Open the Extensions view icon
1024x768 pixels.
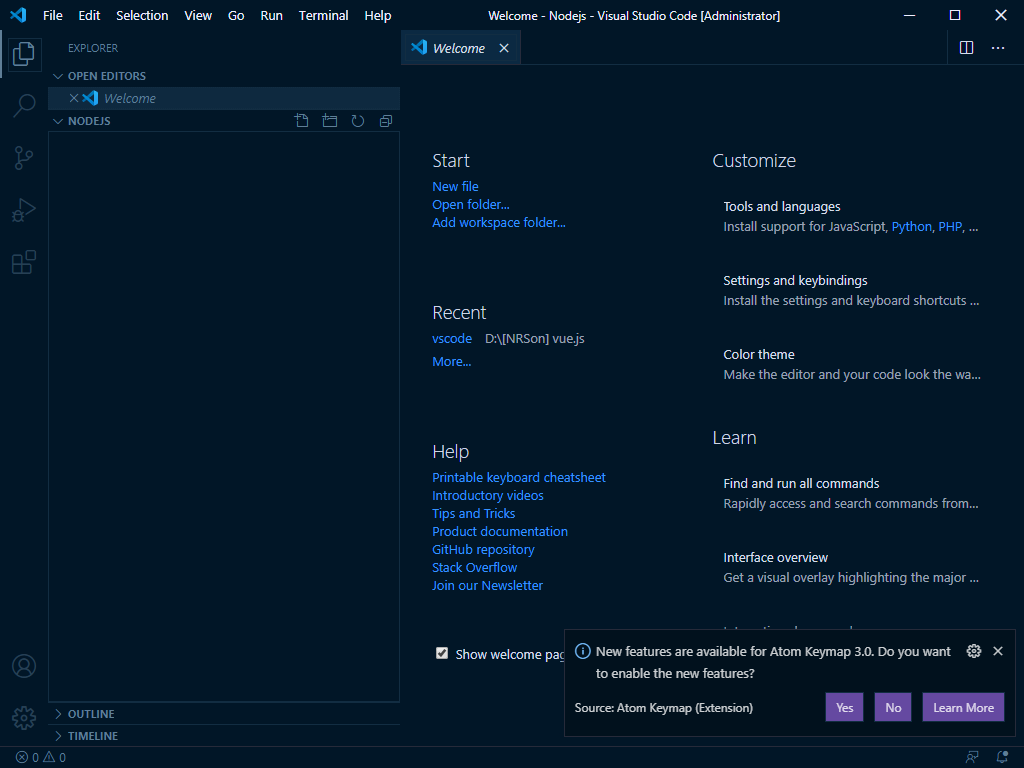[x=24, y=262]
